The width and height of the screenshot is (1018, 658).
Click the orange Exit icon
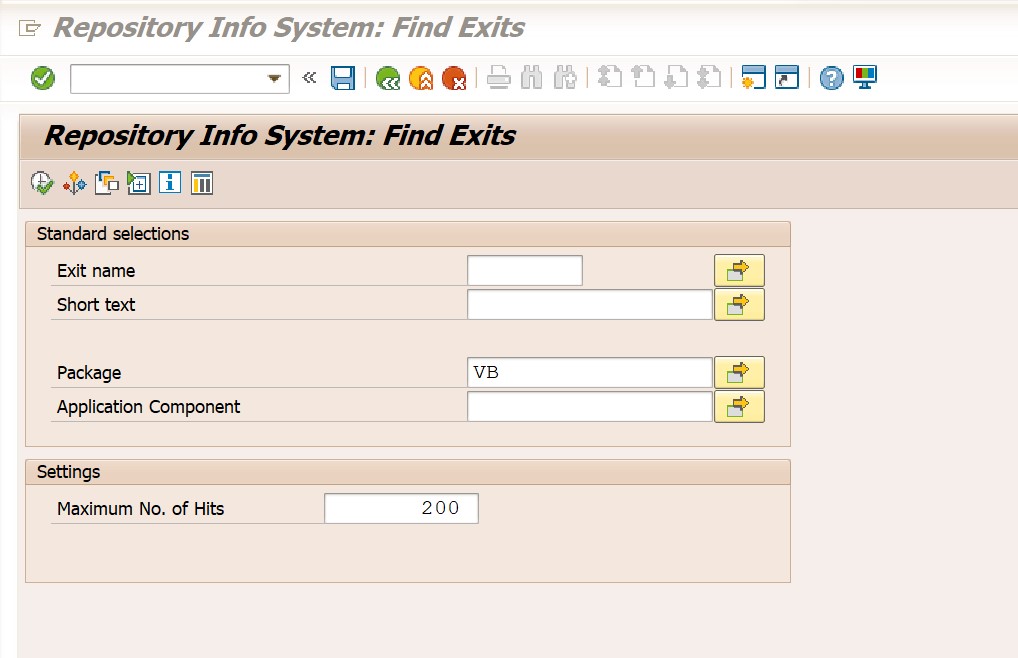click(x=421, y=79)
